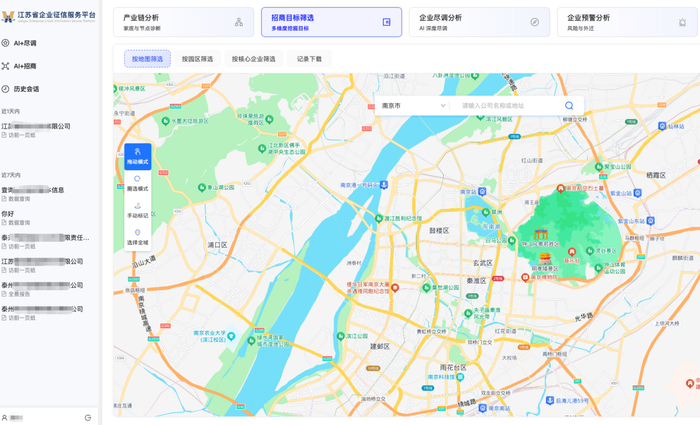Image resolution: width=700 pixels, height=425 pixels.
Task: Open the 近1天内 history entry ending in 限公司
Action: coord(45,130)
